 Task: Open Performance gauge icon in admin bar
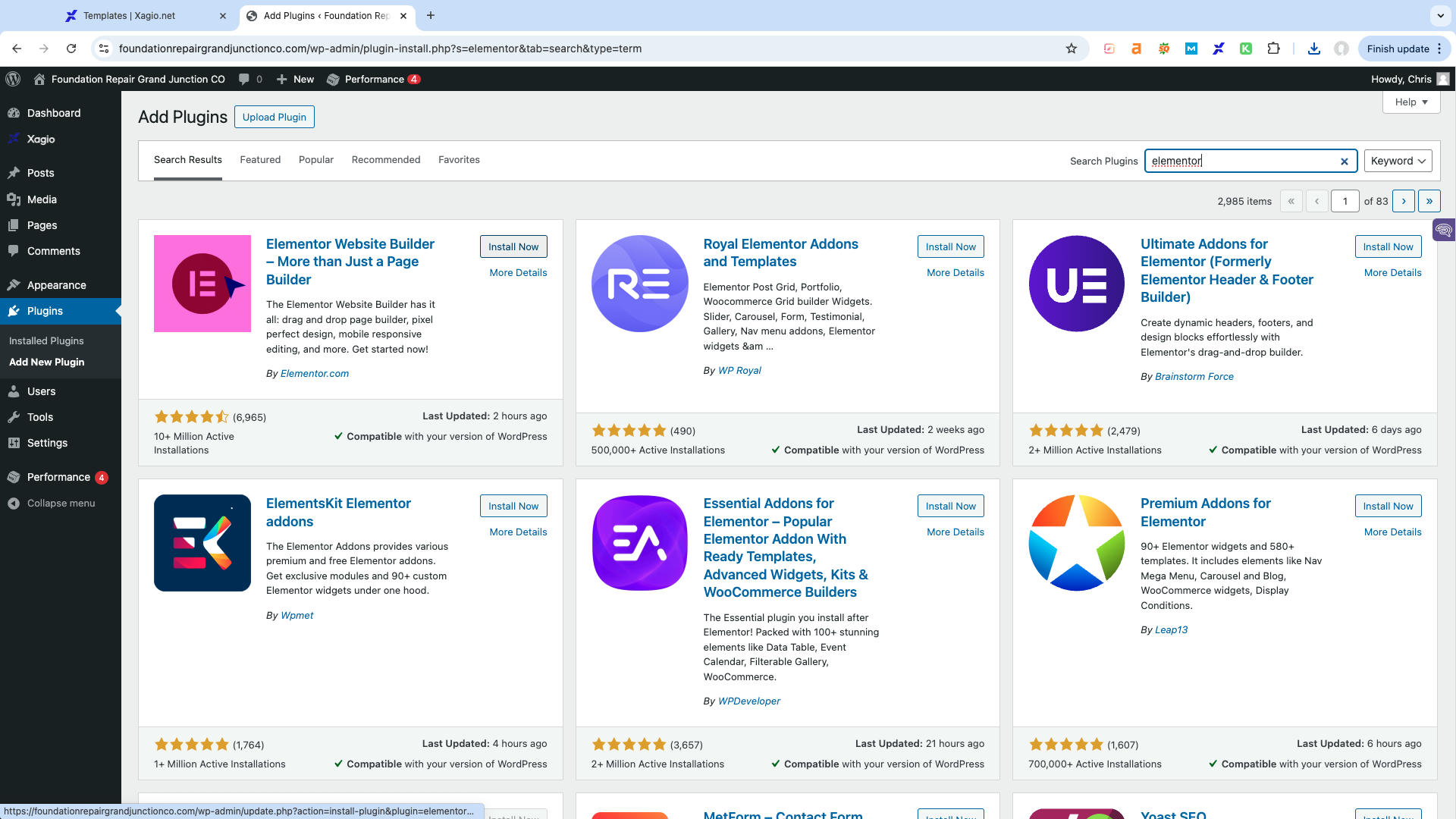333,79
